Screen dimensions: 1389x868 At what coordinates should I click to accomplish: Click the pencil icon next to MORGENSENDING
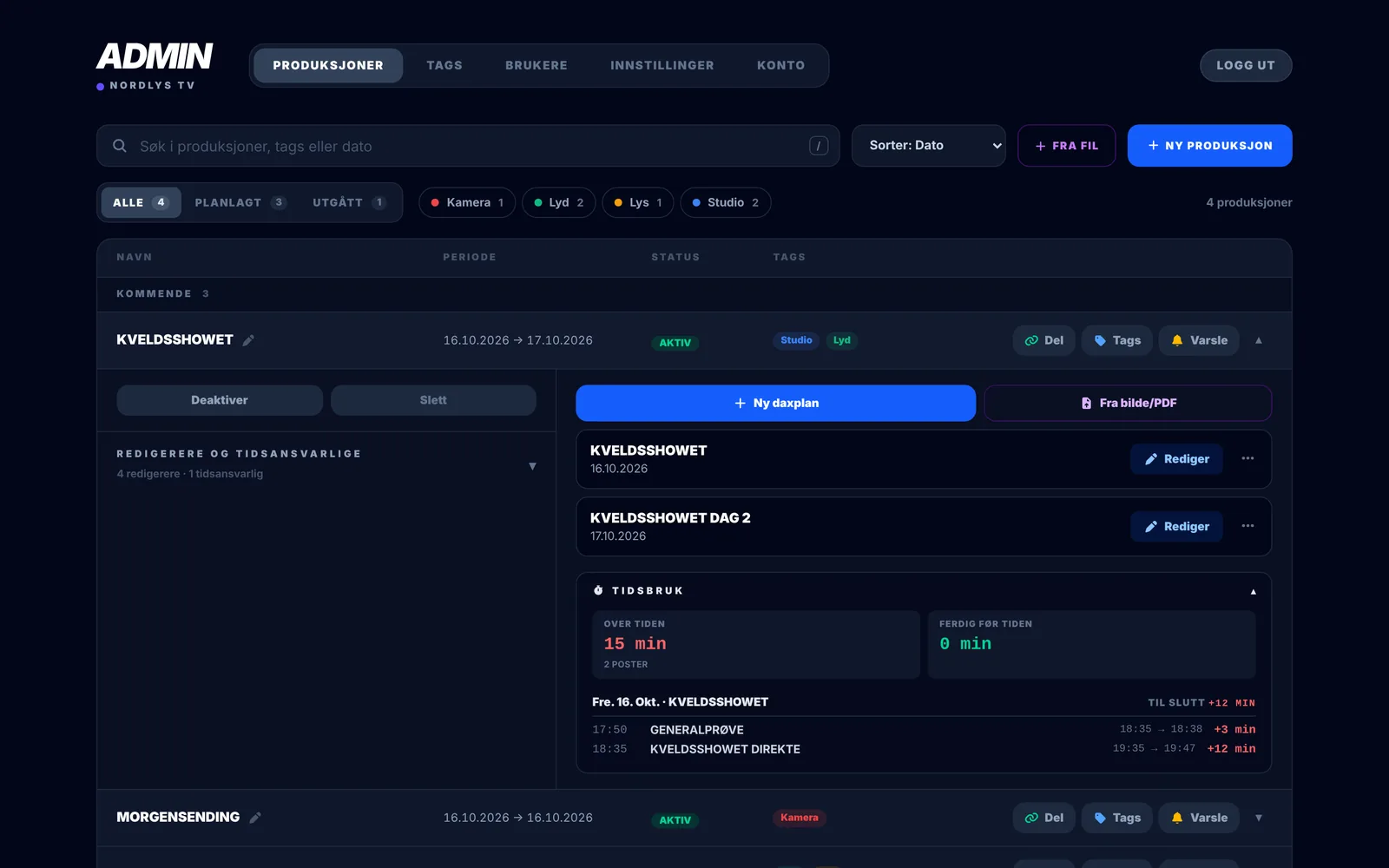[x=255, y=818]
